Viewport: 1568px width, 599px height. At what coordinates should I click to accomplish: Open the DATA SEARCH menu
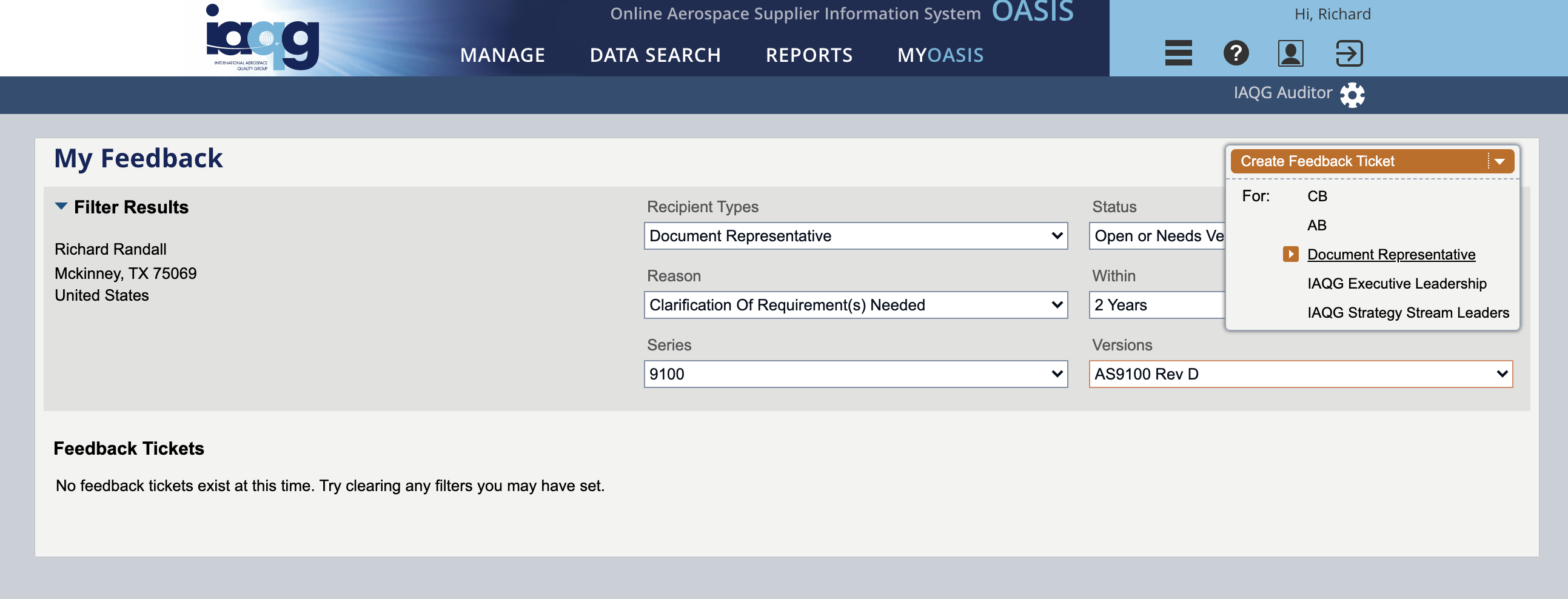click(x=655, y=55)
